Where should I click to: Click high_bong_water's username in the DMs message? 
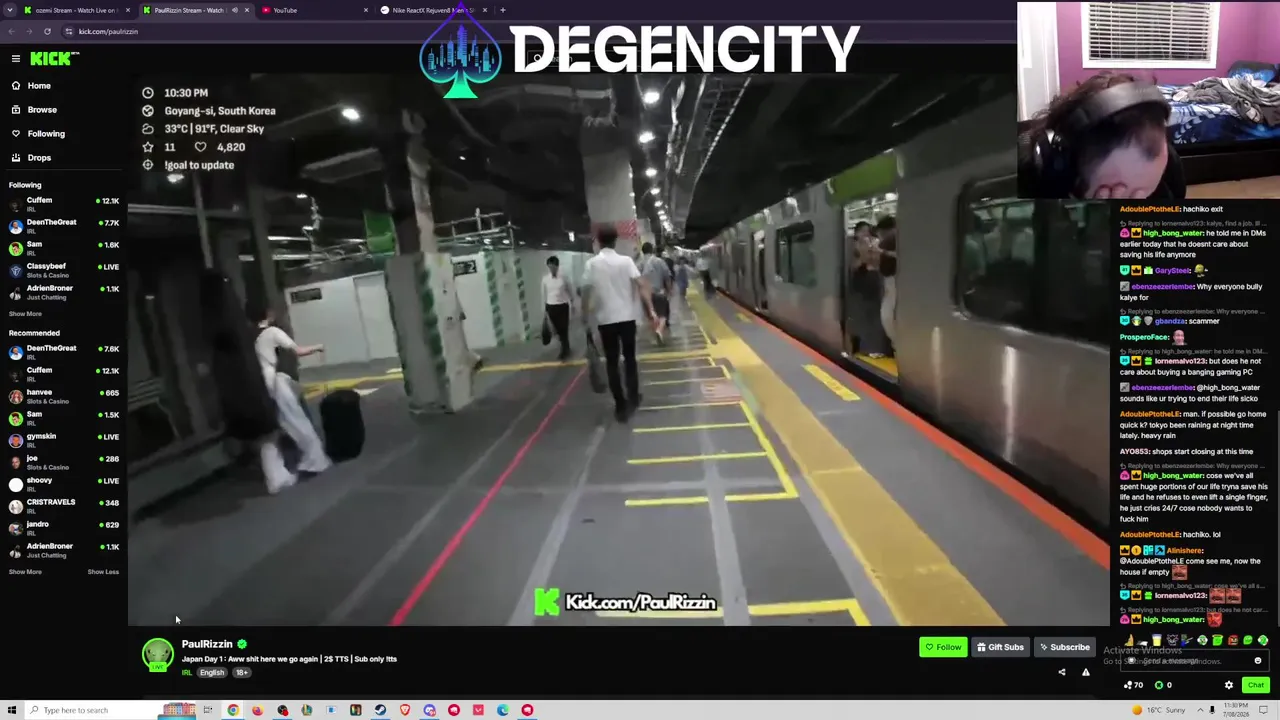click(1173, 233)
